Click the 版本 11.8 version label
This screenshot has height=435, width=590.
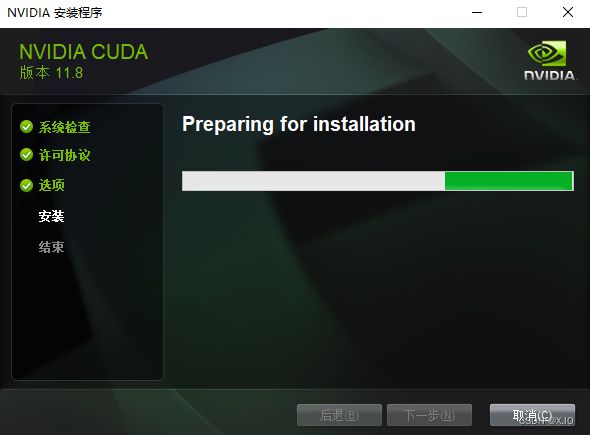[51, 73]
